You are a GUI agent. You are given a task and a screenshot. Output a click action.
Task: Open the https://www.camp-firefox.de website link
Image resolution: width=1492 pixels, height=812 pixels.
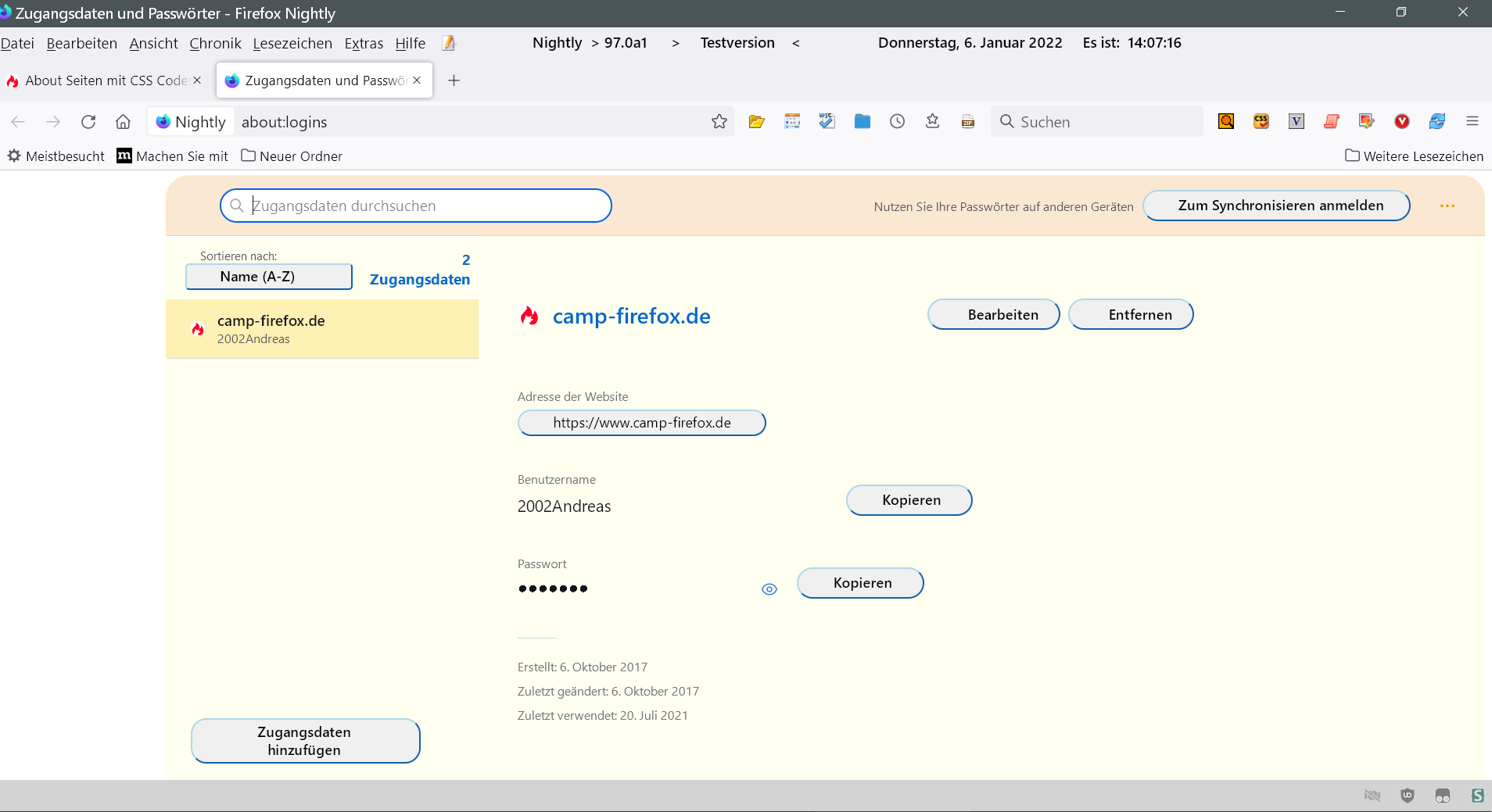[641, 423]
